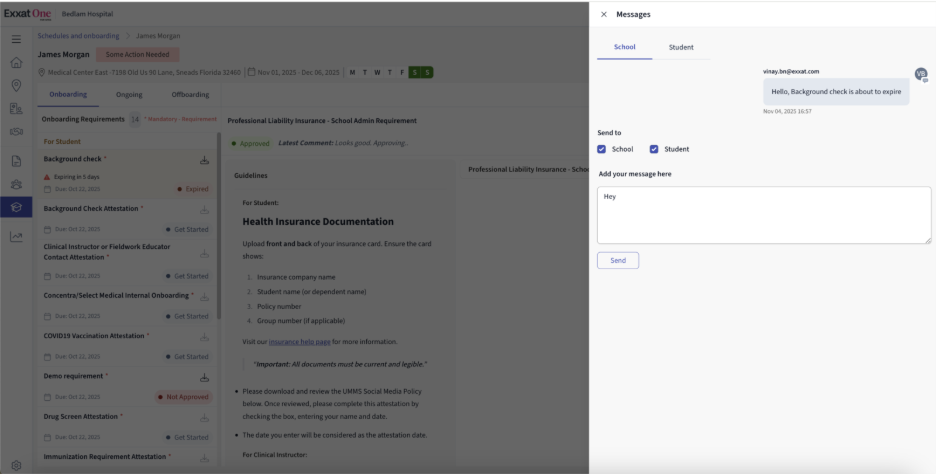The height and width of the screenshot is (474, 936).
Task: Uncheck the Student recipient checkbox
Action: (x=654, y=149)
